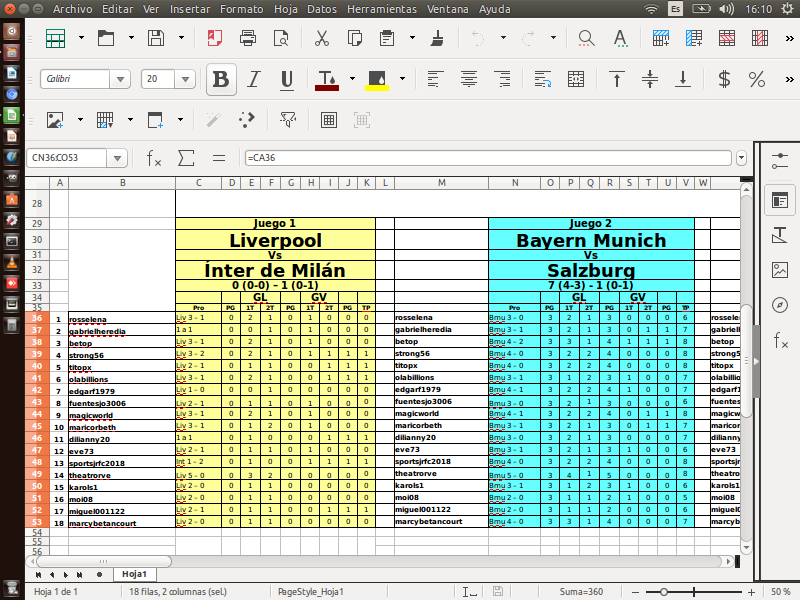The width and height of the screenshot is (800, 600).
Task: Toggle Underline formatting
Action: pos(287,80)
